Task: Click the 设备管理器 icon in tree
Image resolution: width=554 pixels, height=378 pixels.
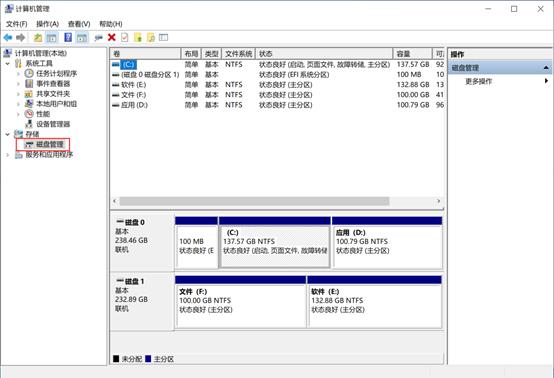Action: (29, 124)
